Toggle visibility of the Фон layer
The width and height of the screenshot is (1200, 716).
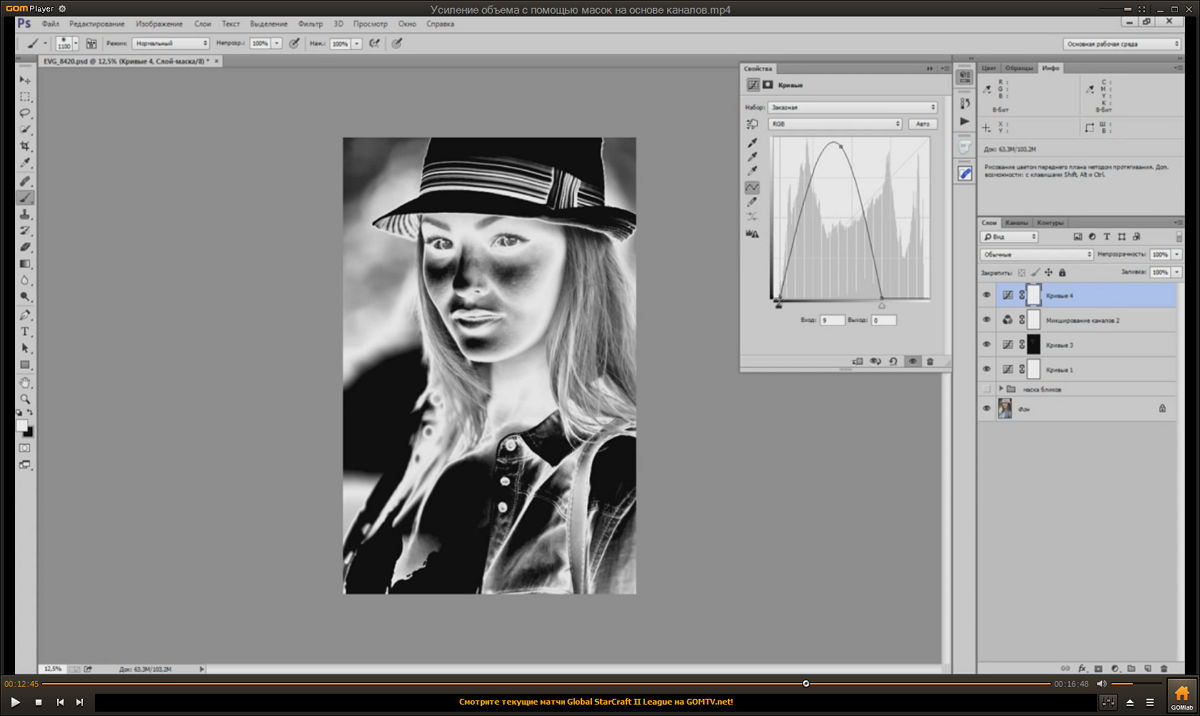coord(987,409)
